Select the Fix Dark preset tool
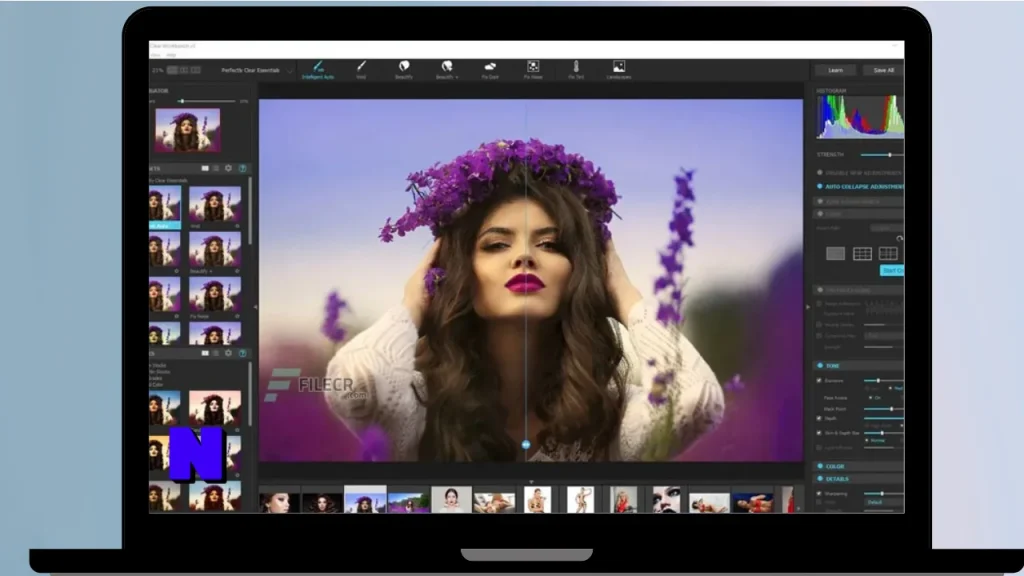Screen dimensions: 1024x576 [x=490, y=70]
